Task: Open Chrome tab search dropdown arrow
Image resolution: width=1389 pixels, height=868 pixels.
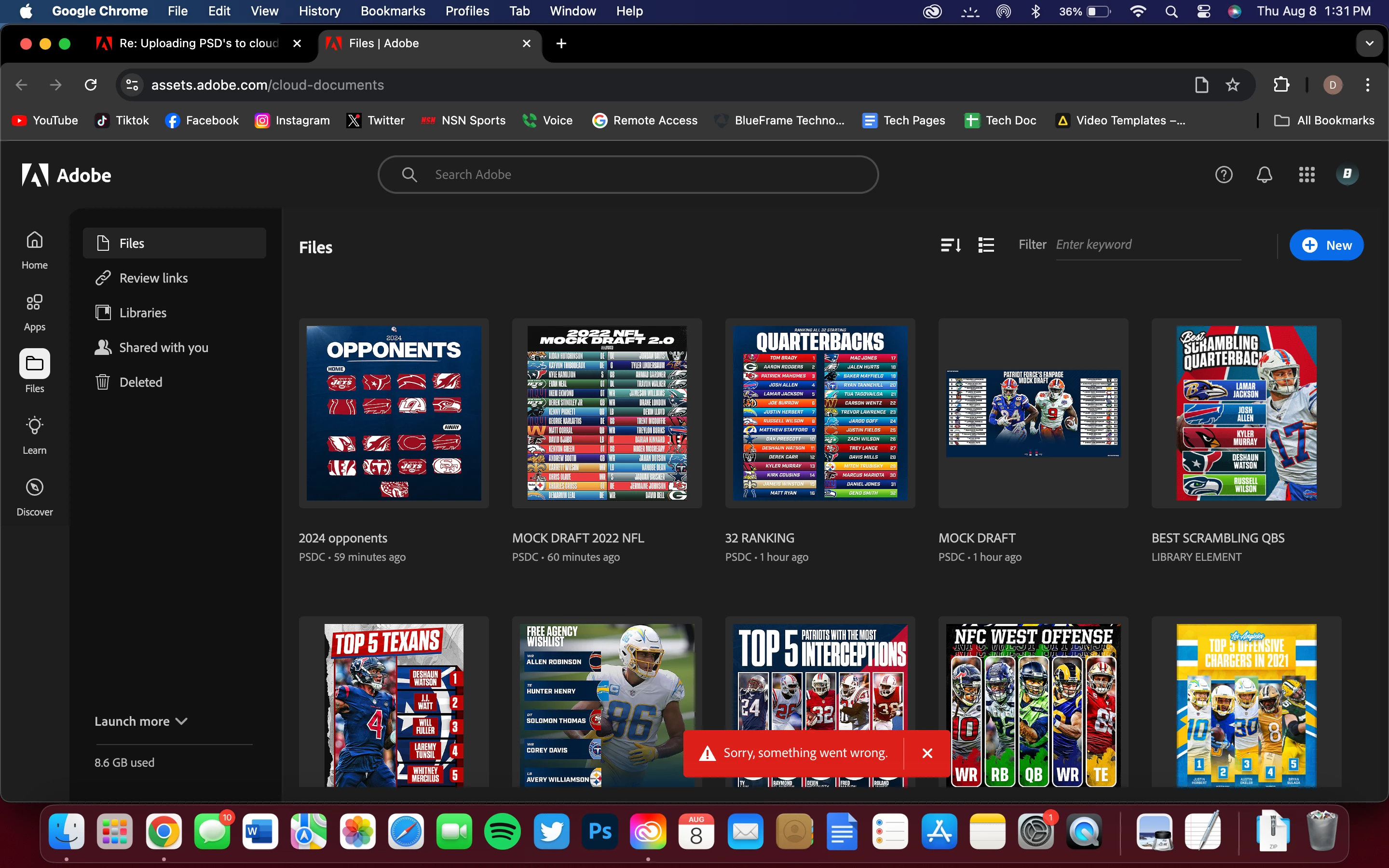Action: pyautogui.click(x=1370, y=43)
